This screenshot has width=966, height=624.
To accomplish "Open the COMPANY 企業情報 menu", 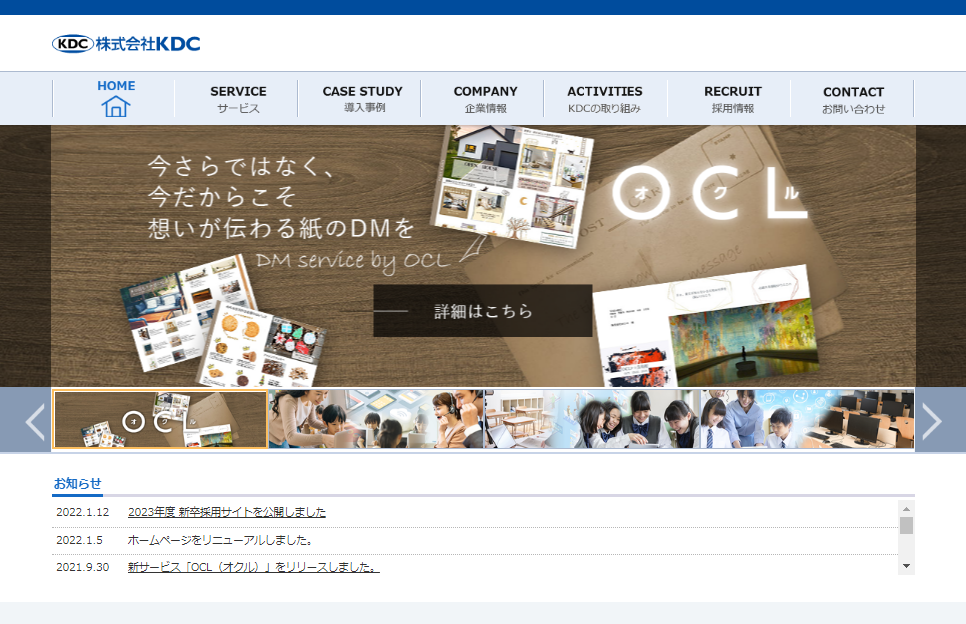I will (x=485, y=99).
